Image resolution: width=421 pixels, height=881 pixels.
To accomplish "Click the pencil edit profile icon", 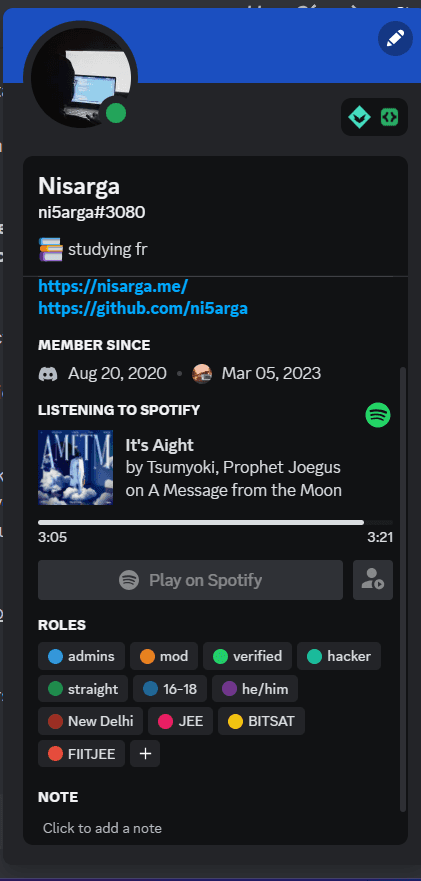I will [395, 38].
